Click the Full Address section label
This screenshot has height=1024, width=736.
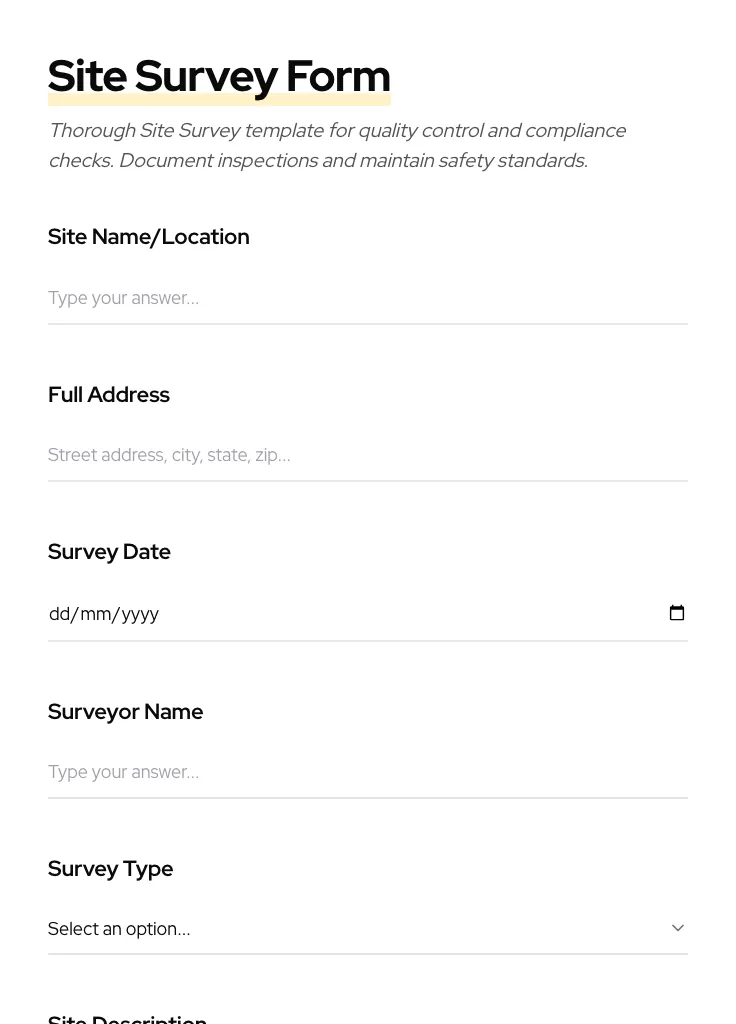coord(108,394)
